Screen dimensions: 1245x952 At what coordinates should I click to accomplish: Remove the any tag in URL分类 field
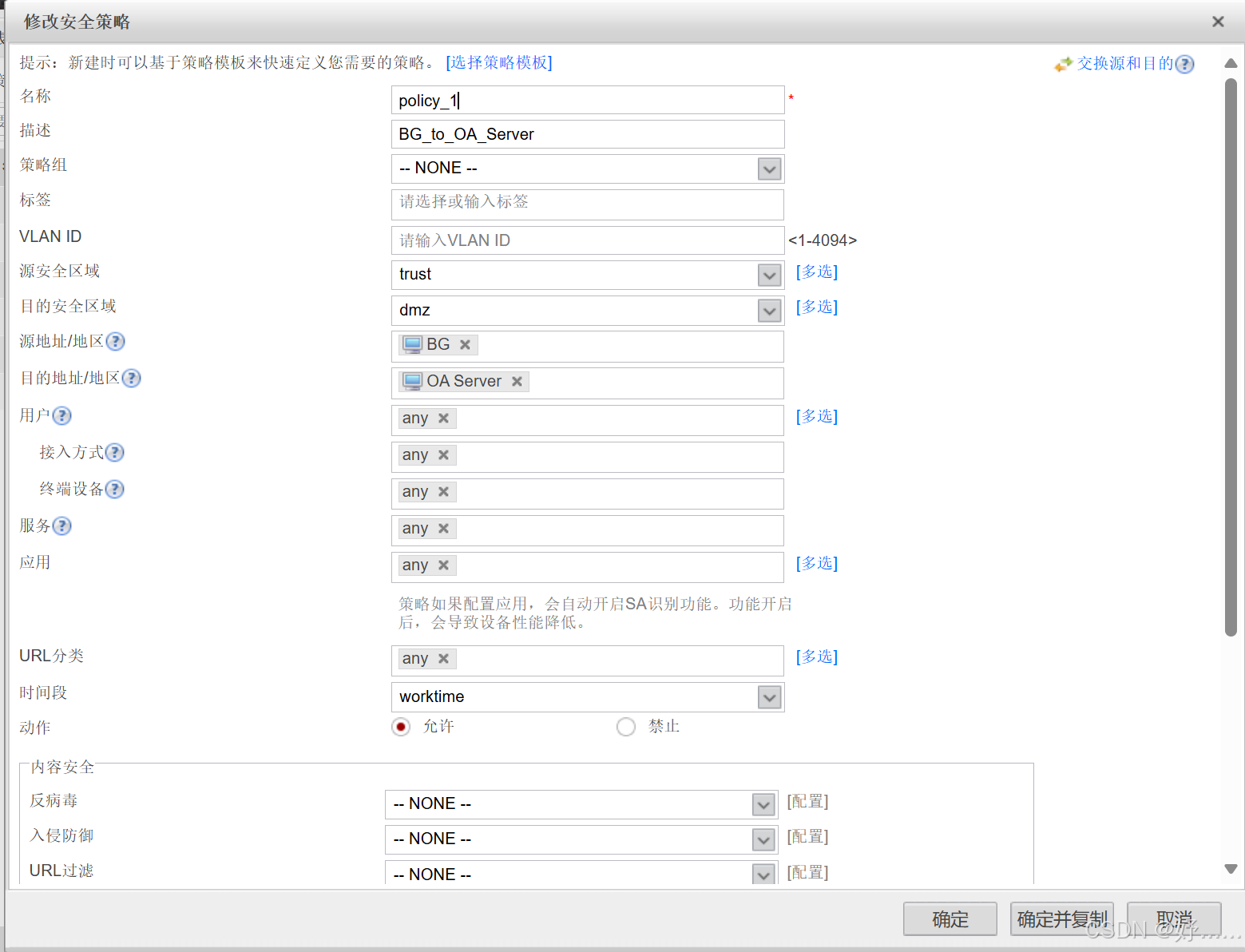(443, 659)
